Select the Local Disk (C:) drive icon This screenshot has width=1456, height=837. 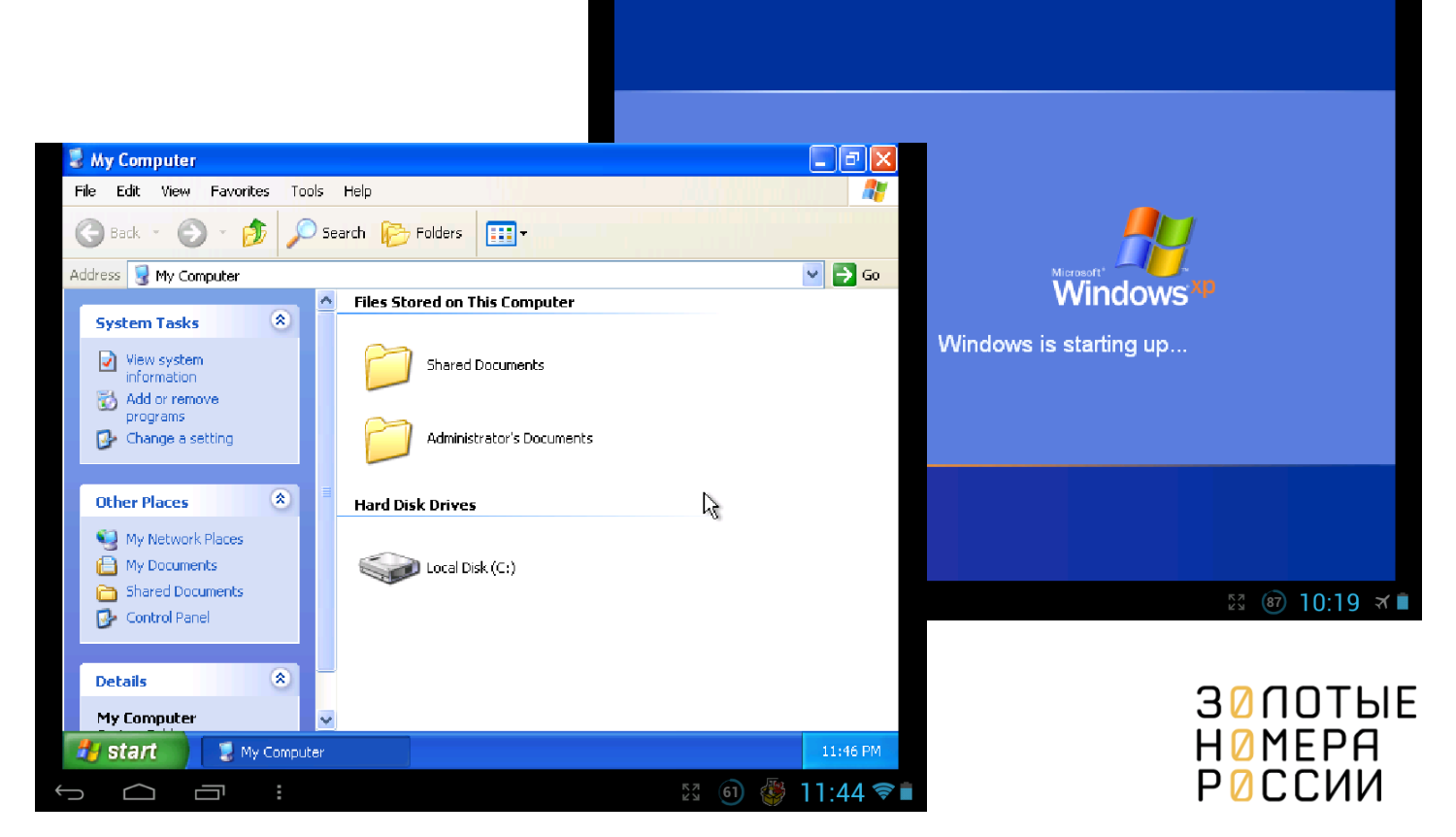pos(389,568)
